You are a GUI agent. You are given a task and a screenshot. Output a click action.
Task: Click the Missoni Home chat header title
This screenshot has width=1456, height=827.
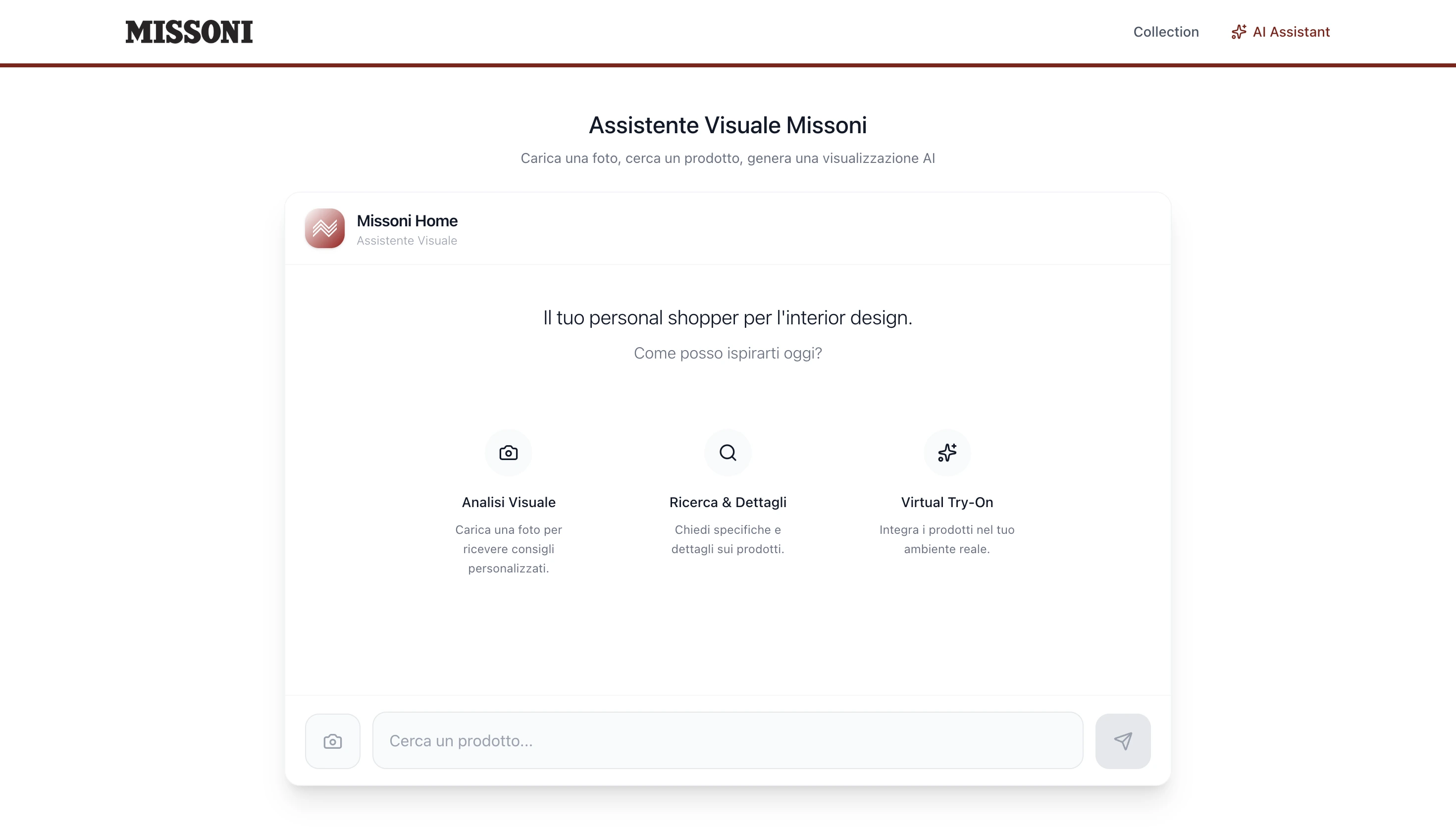click(x=407, y=220)
